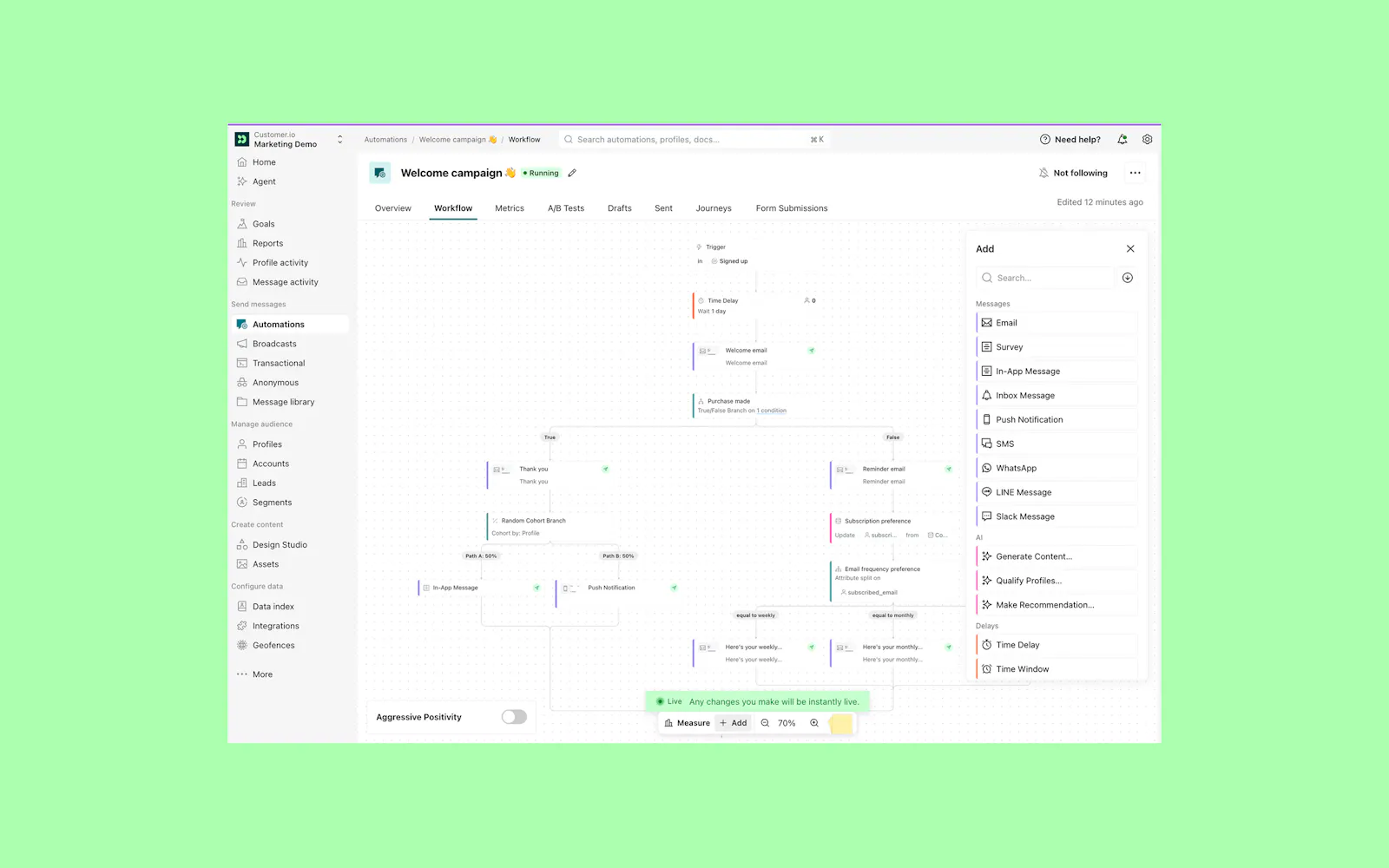
Task: Select Generate Content... under AI
Action: [1057, 556]
